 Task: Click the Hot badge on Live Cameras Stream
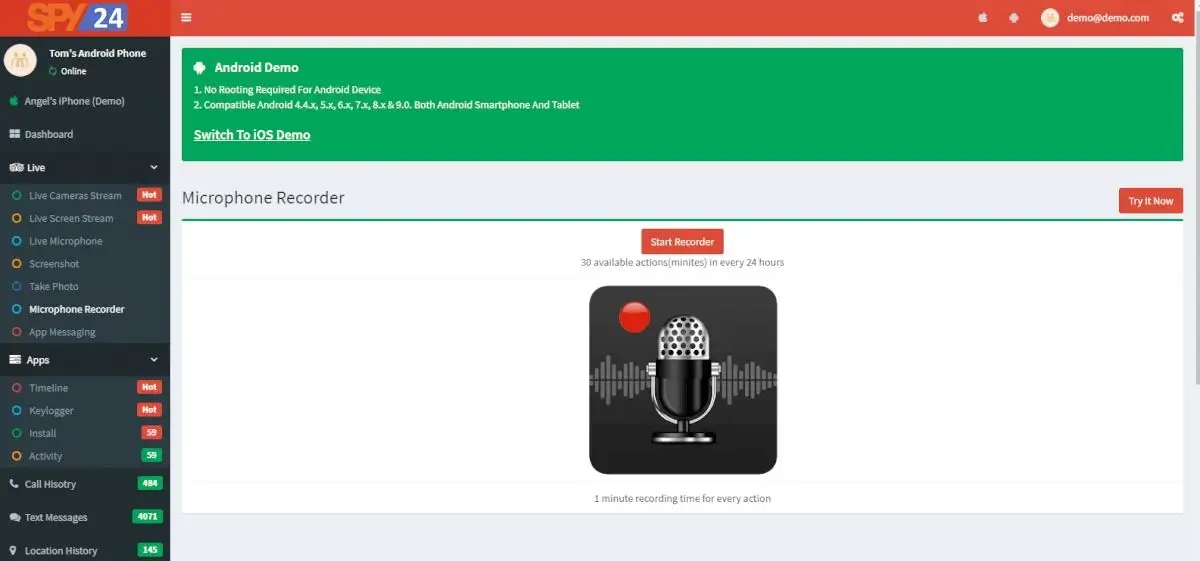pos(149,195)
